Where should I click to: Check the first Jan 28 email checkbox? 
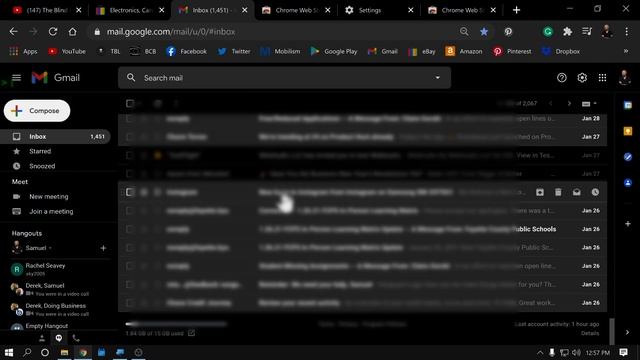coord(129,118)
